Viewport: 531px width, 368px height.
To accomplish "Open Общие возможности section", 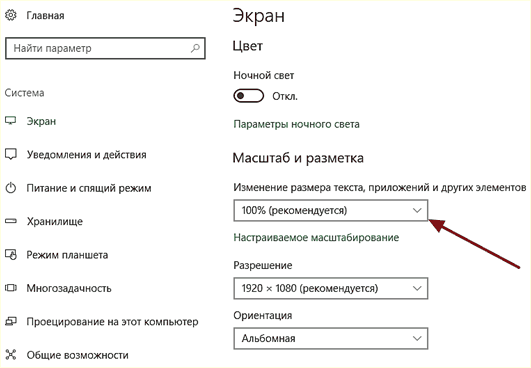I will pyautogui.click(x=78, y=355).
